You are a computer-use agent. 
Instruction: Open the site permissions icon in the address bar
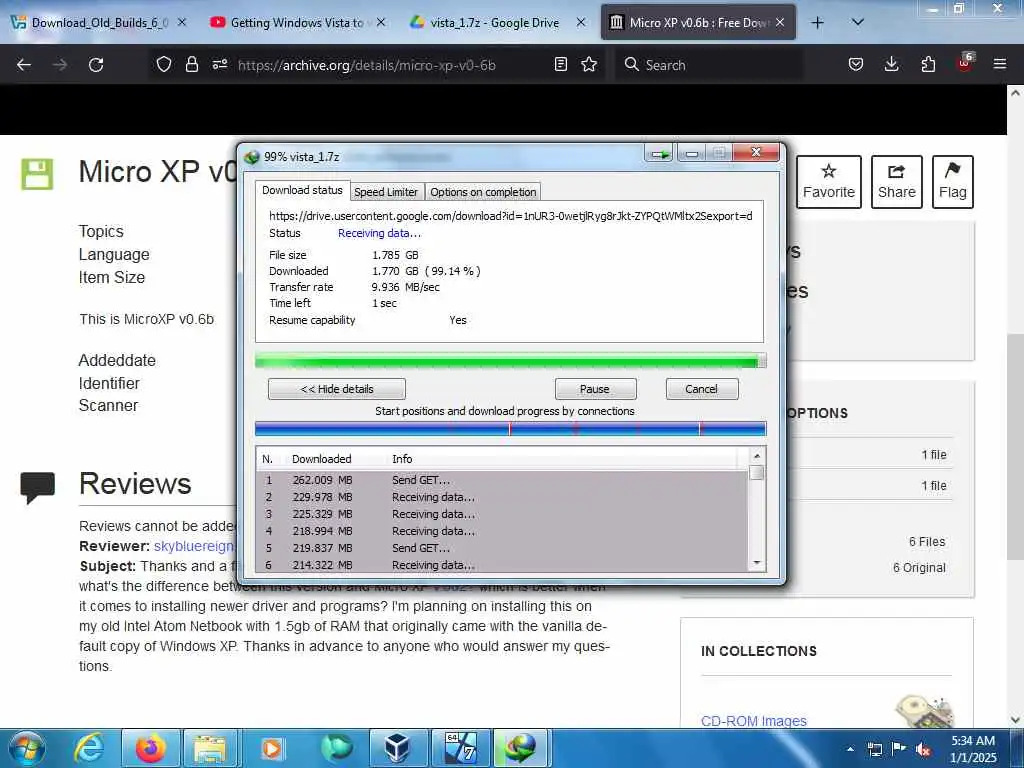219,65
